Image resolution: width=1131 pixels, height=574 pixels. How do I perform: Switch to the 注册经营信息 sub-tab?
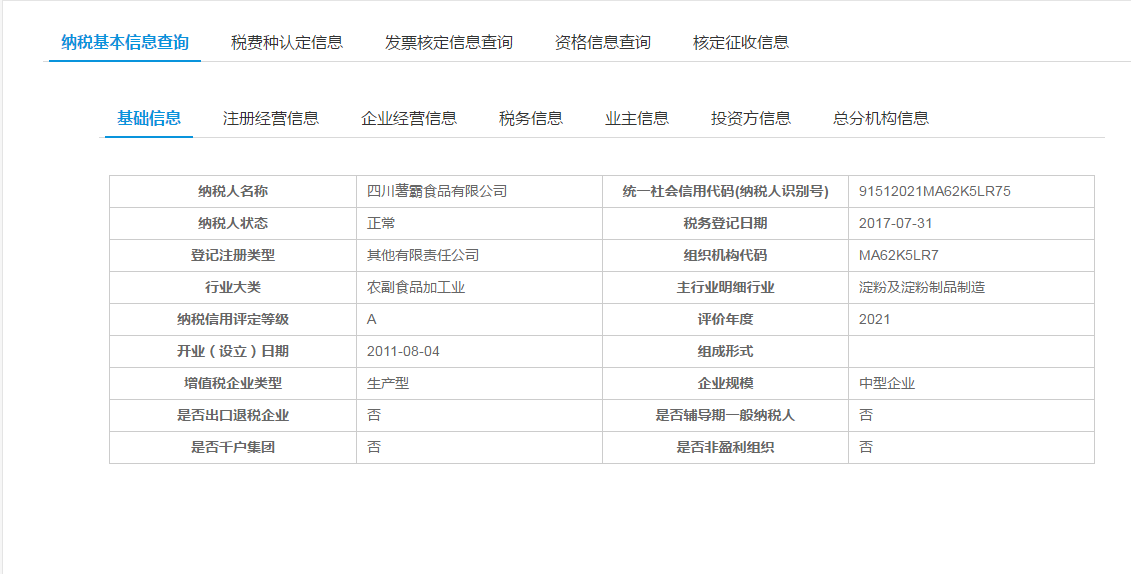click(271, 118)
